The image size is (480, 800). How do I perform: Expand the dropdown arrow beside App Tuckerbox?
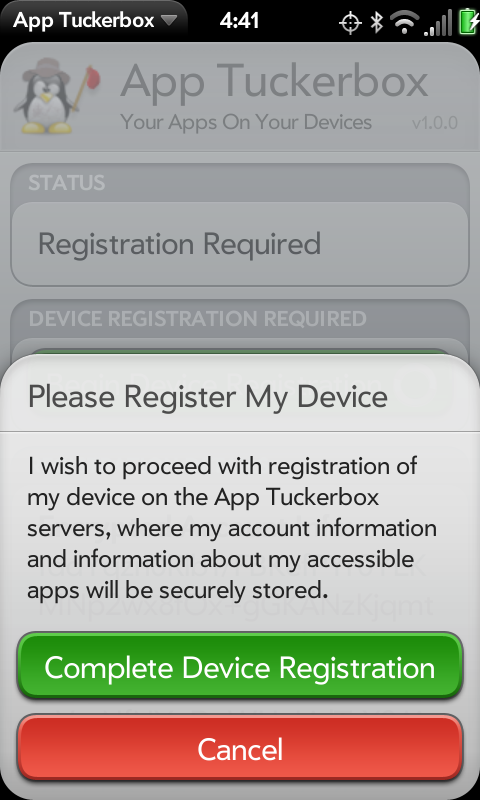click(168, 21)
